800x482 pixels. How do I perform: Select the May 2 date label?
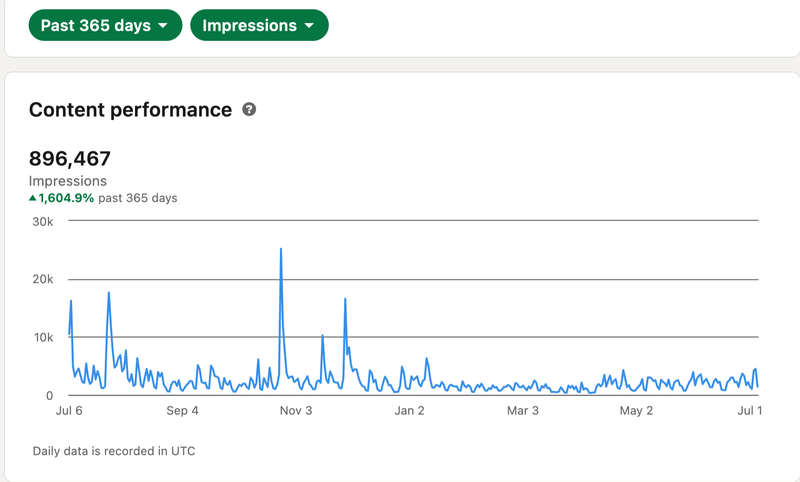click(x=636, y=410)
